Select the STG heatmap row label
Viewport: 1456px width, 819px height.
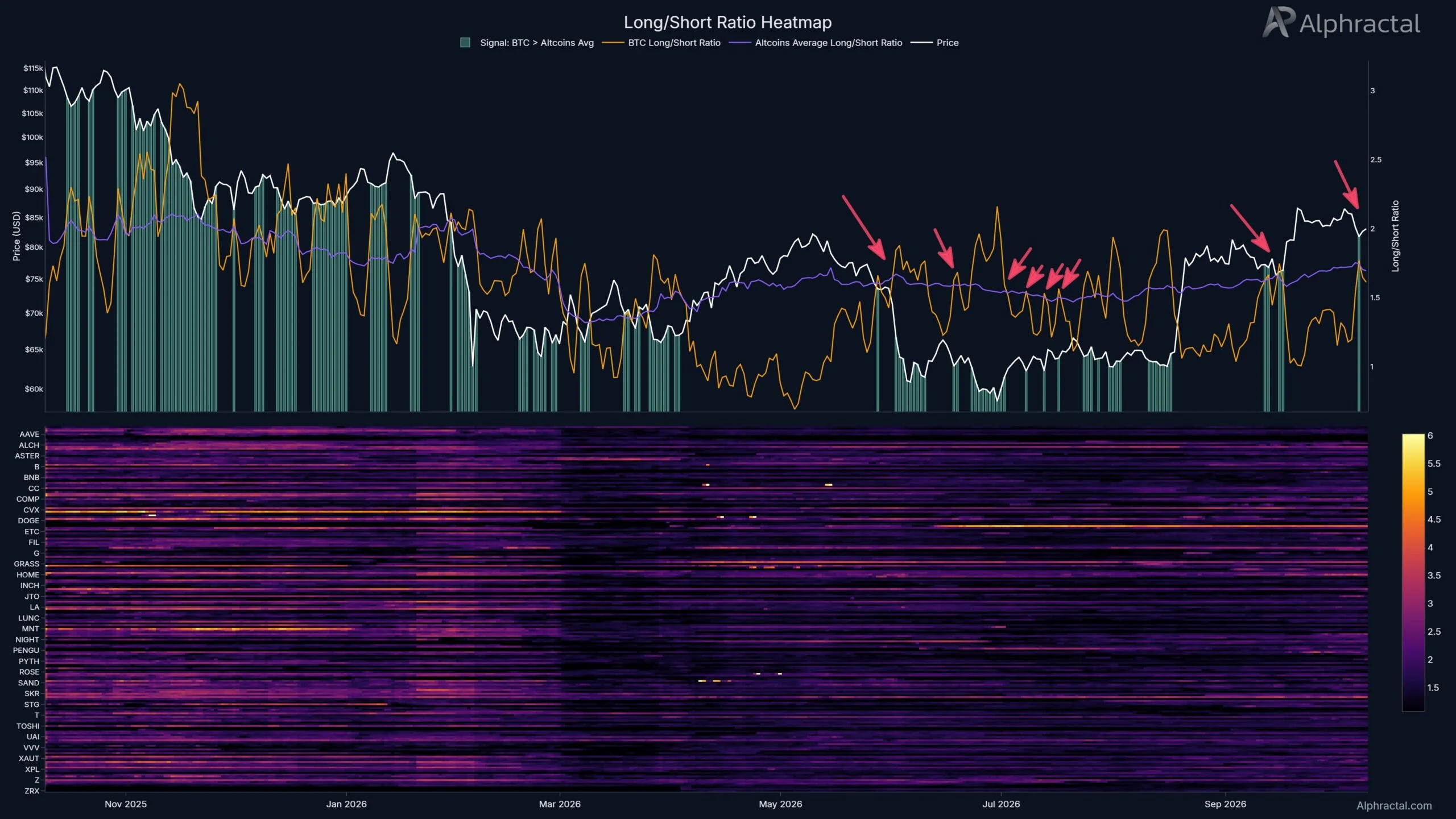32,704
